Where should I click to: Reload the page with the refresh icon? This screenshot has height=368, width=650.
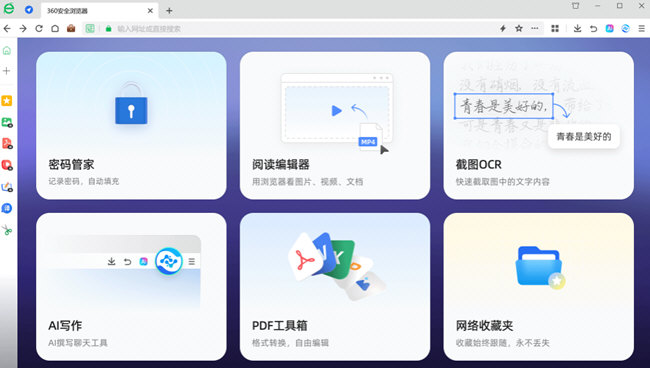pyautogui.click(x=39, y=28)
